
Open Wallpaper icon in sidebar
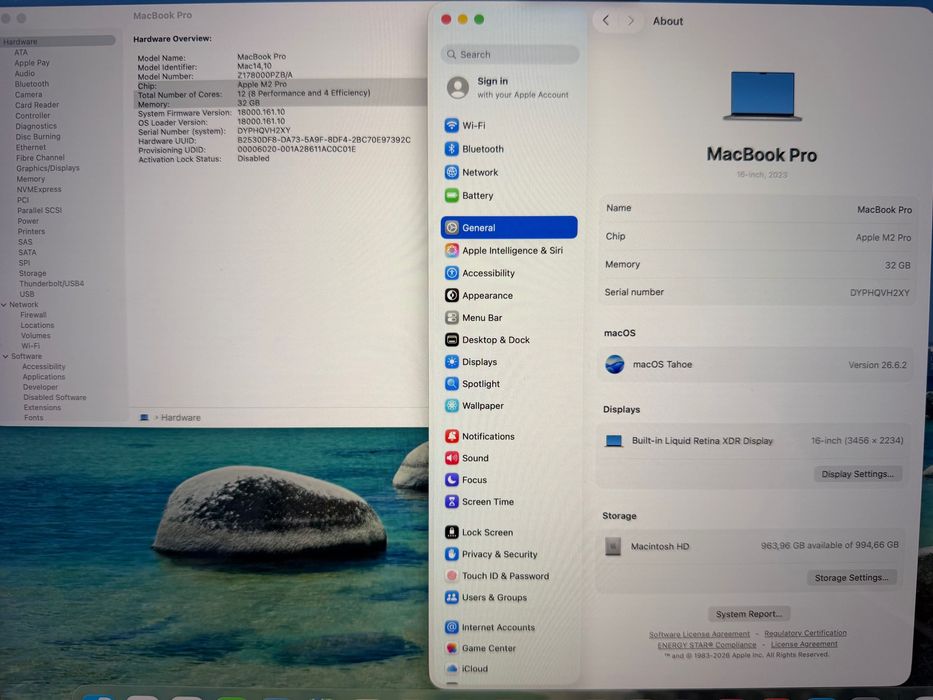click(x=452, y=406)
